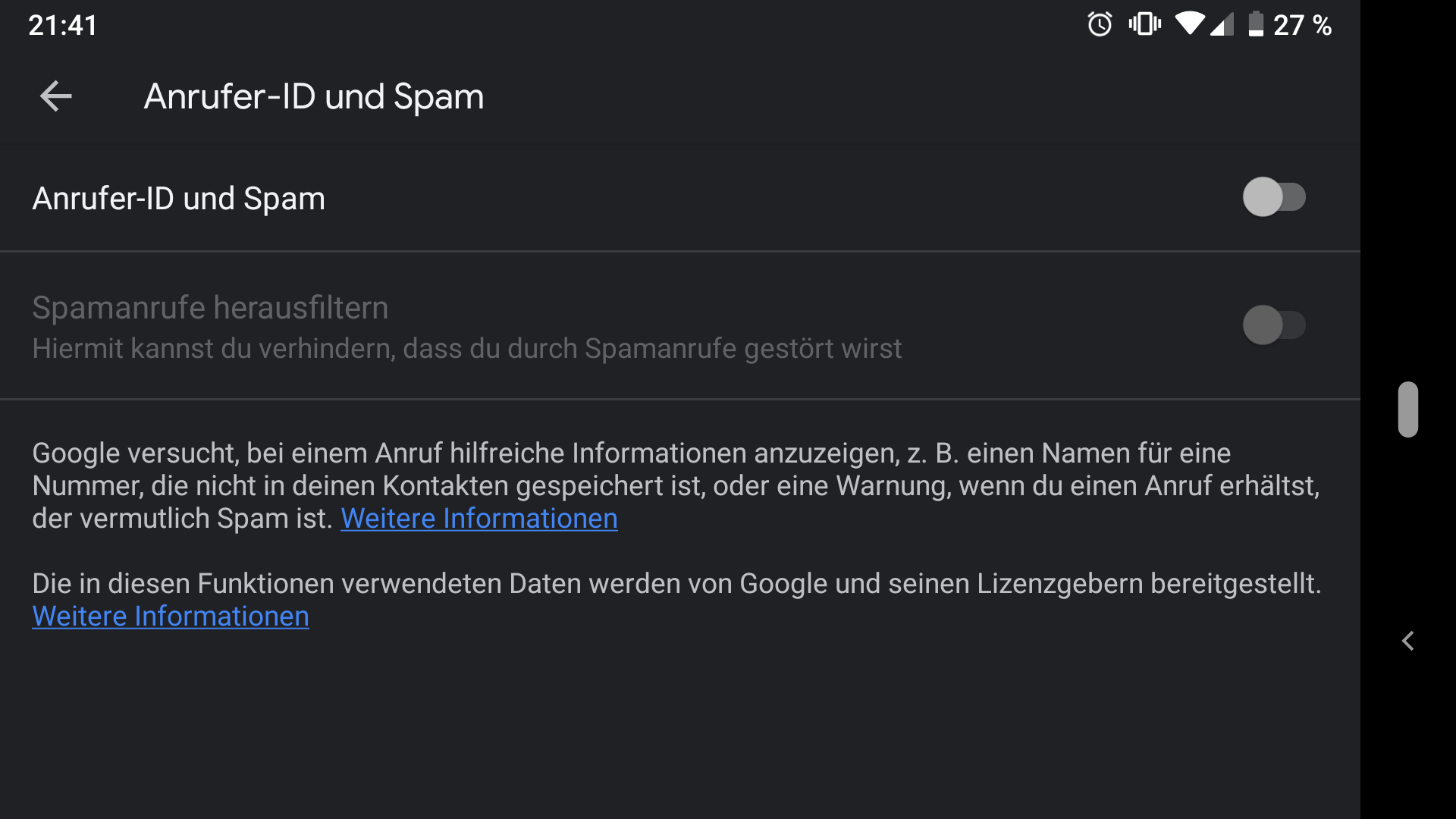Click the alarm clock status icon

[x=1100, y=24]
